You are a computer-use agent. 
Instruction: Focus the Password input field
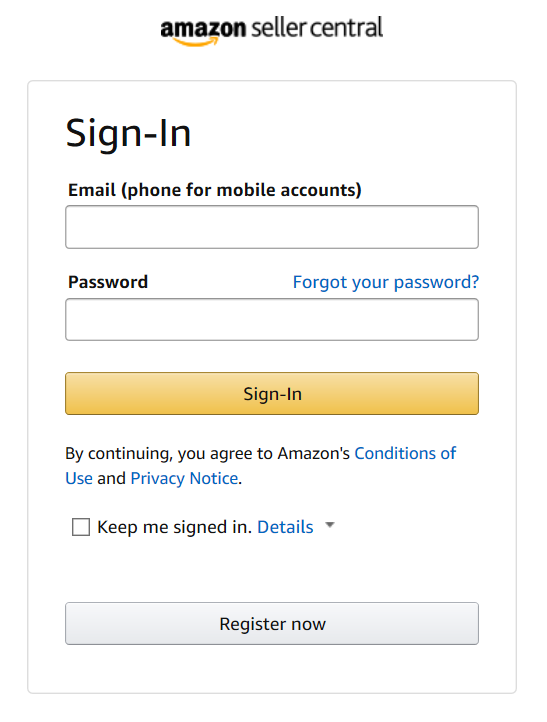tap(272, 320)
